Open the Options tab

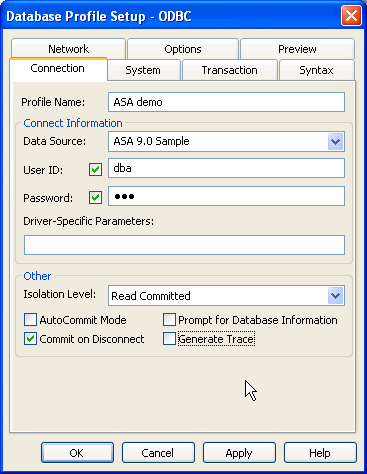[183, 49]
